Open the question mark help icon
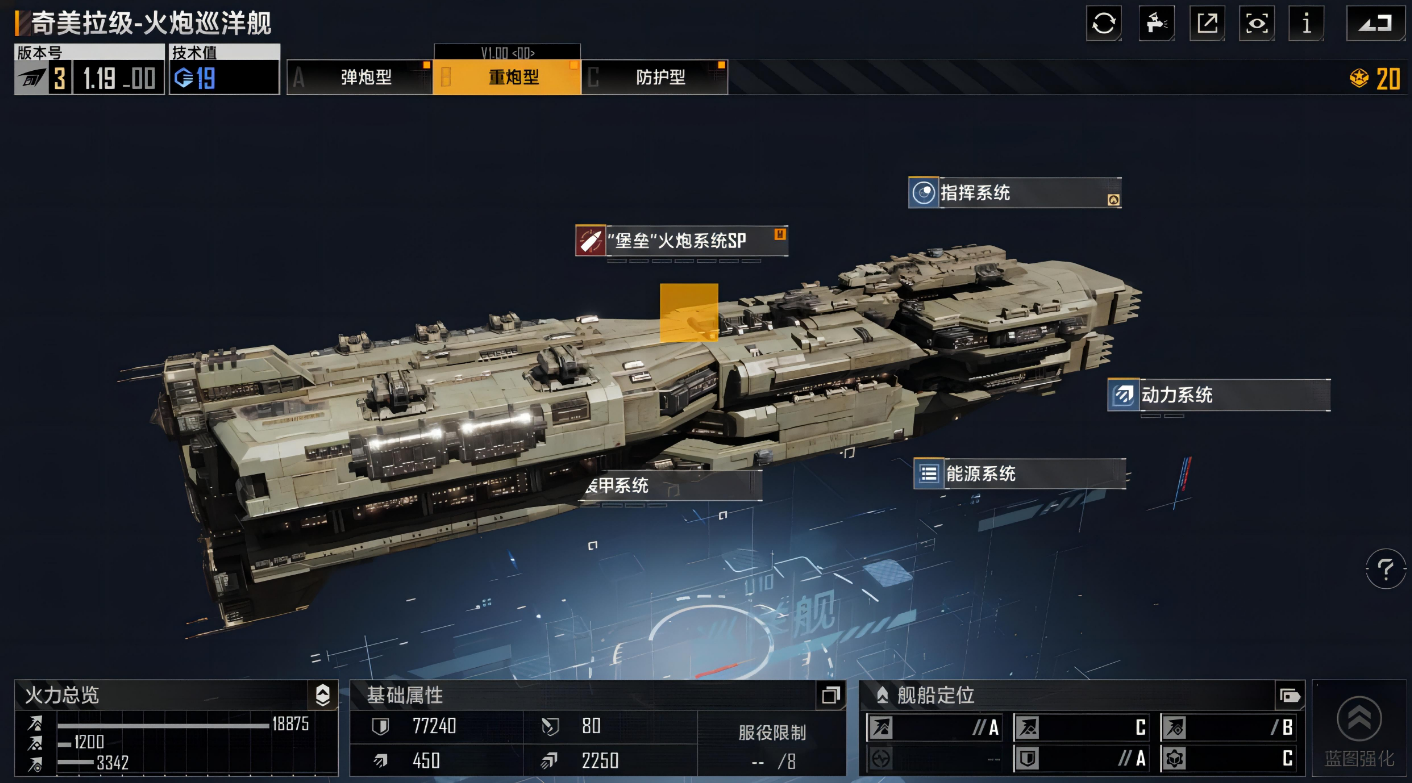The height and width of the screenshot is (783, 1412). click(1385, 570)
